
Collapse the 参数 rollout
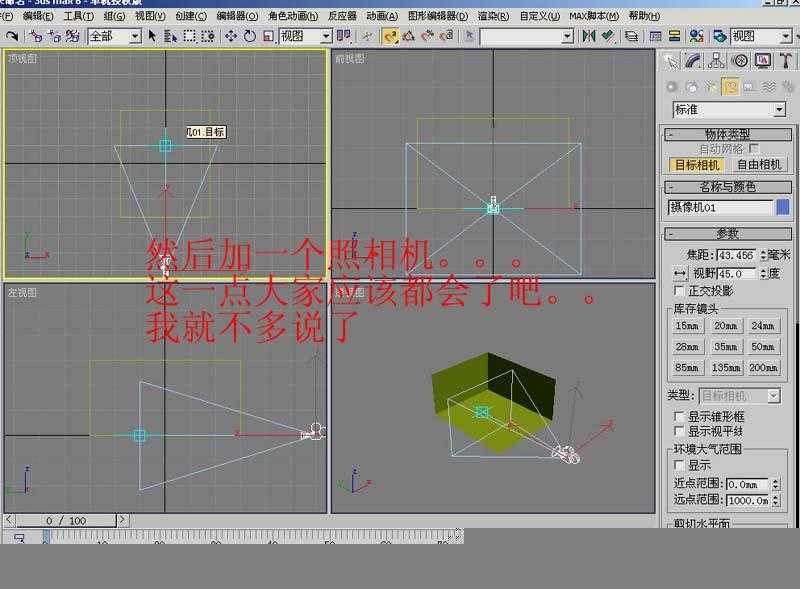728,234
